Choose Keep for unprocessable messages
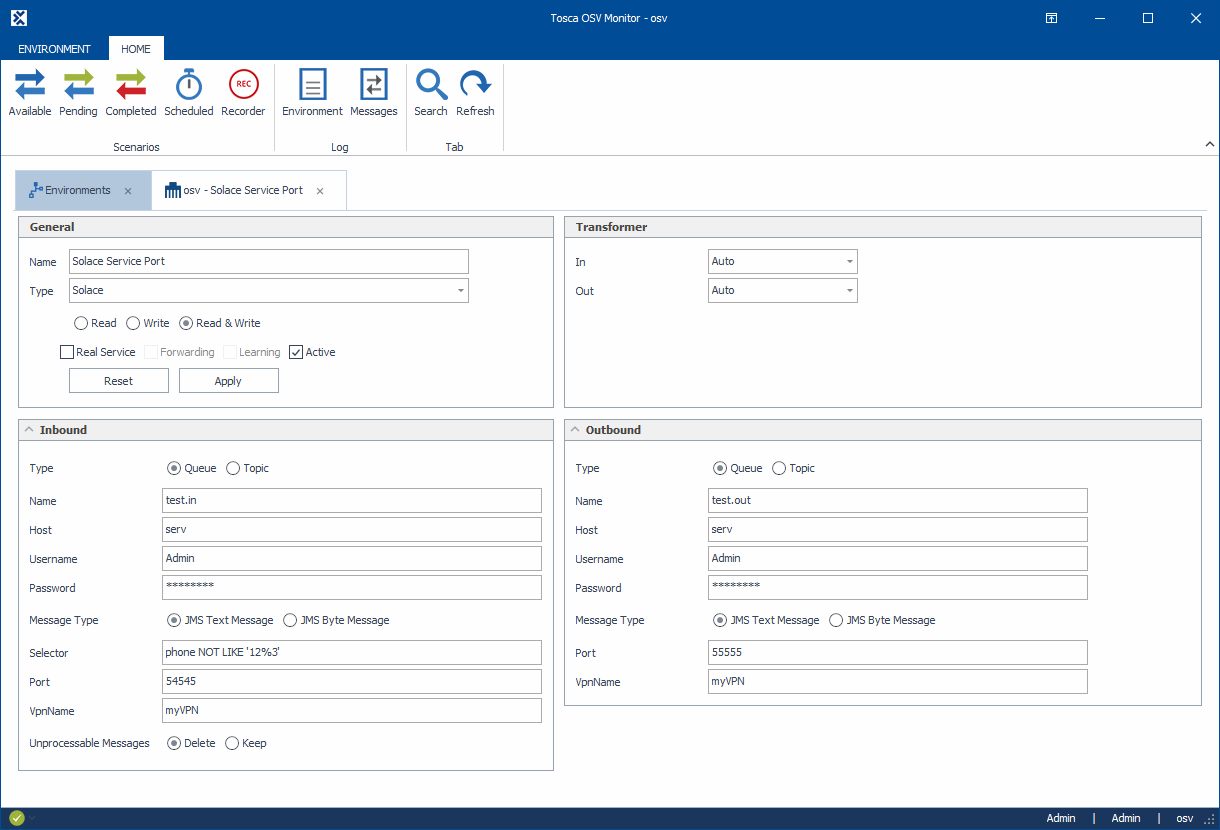 pyautogui.click(x=232, y=743)
